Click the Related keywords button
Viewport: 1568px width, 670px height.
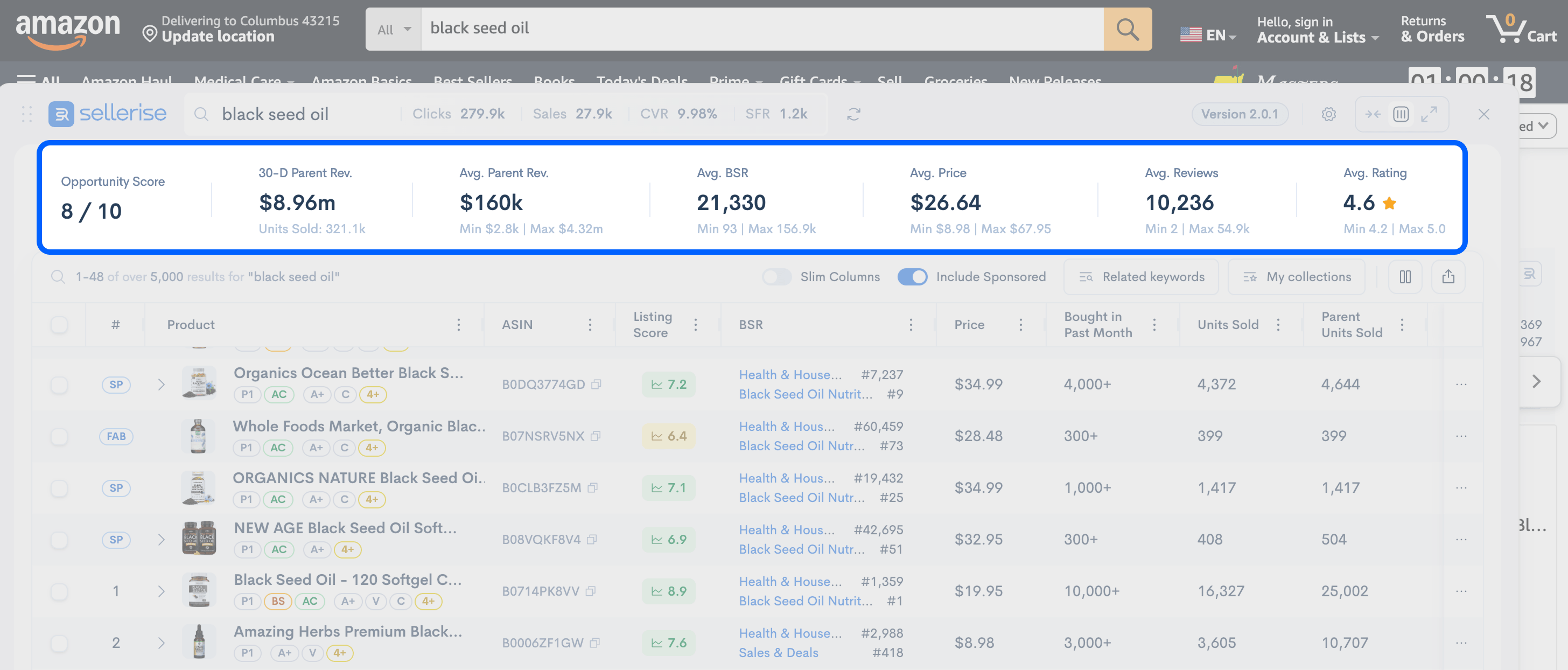click(1140, 277)
